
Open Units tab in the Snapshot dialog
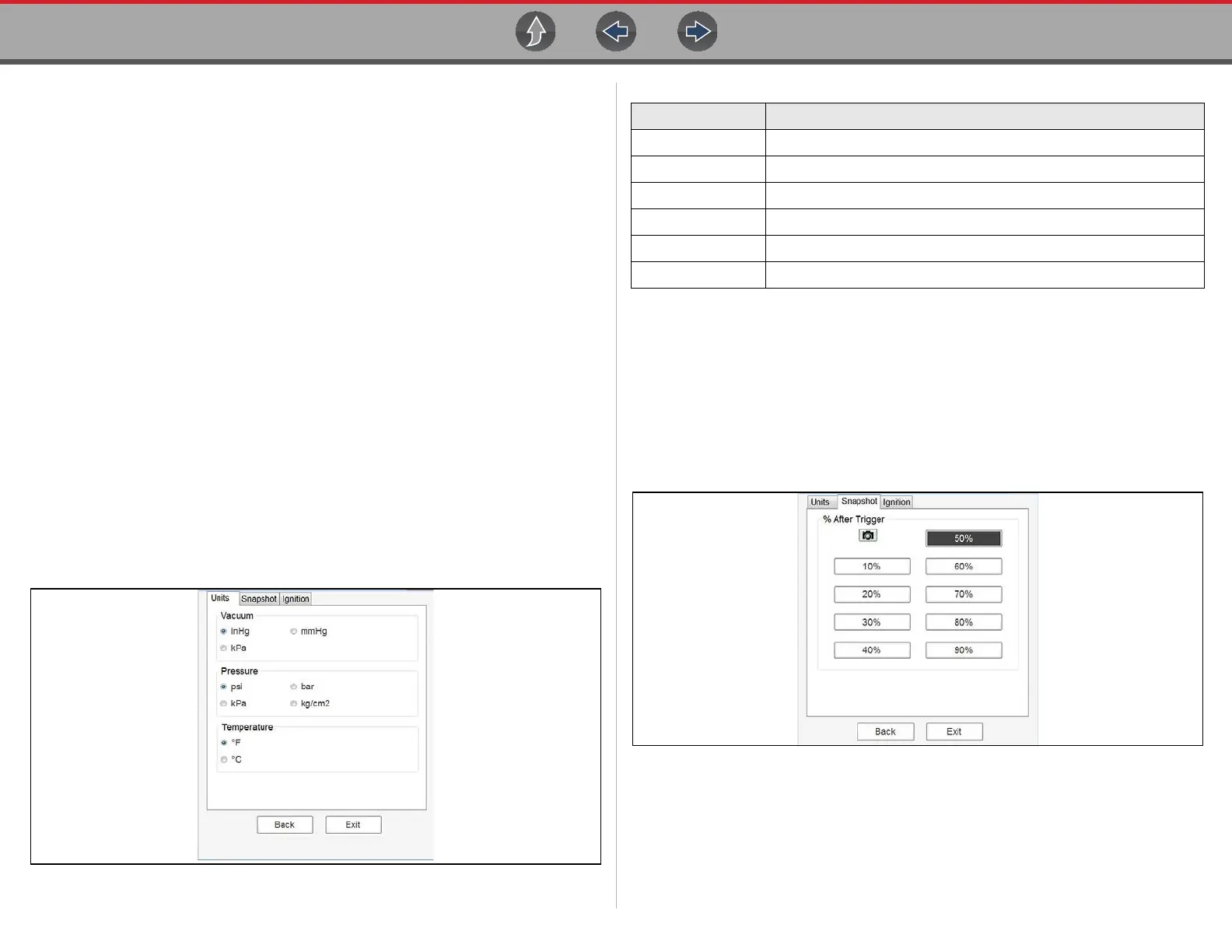pos(820,502)
